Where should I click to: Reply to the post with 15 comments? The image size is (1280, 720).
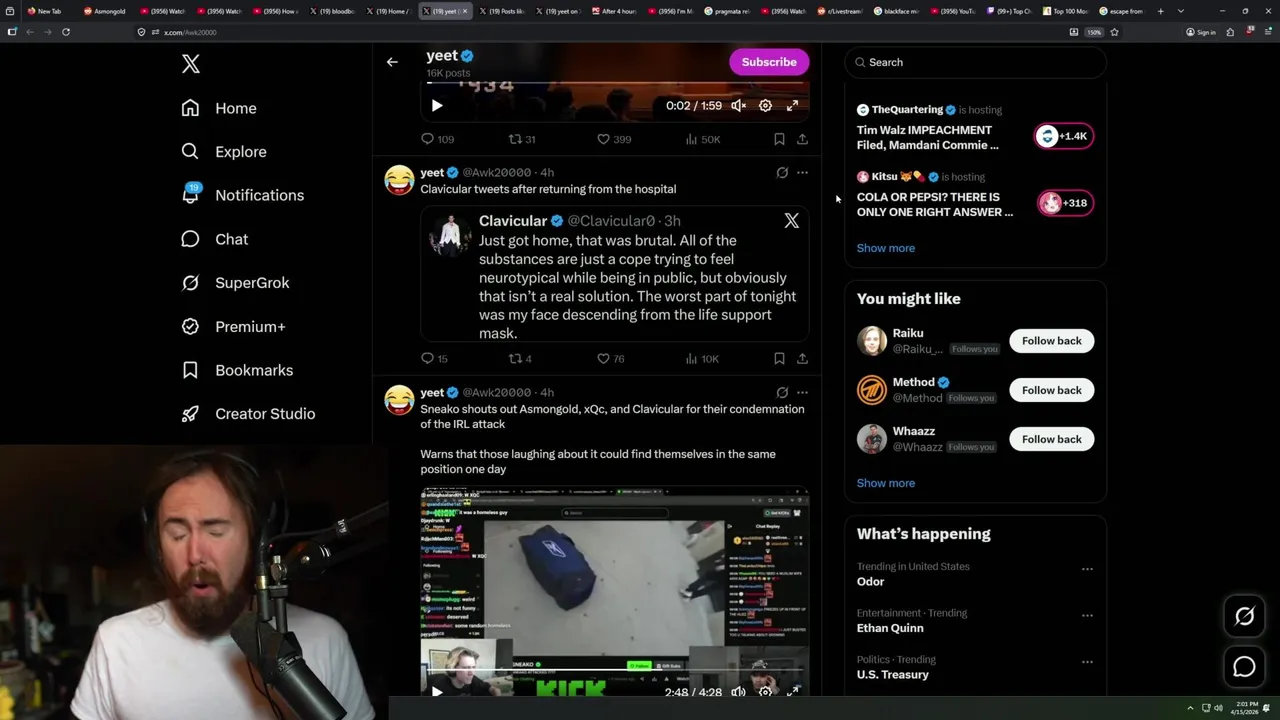coord(434,358)
